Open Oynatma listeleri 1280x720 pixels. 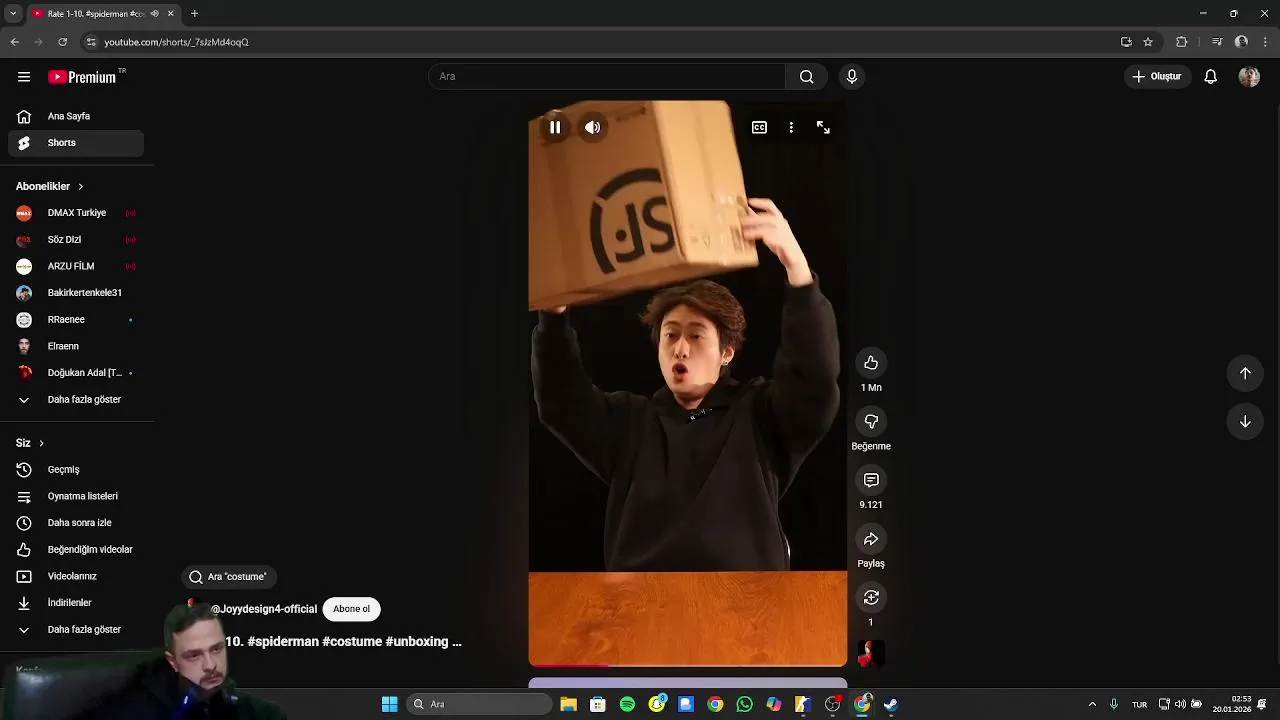(x=76, y=496)
